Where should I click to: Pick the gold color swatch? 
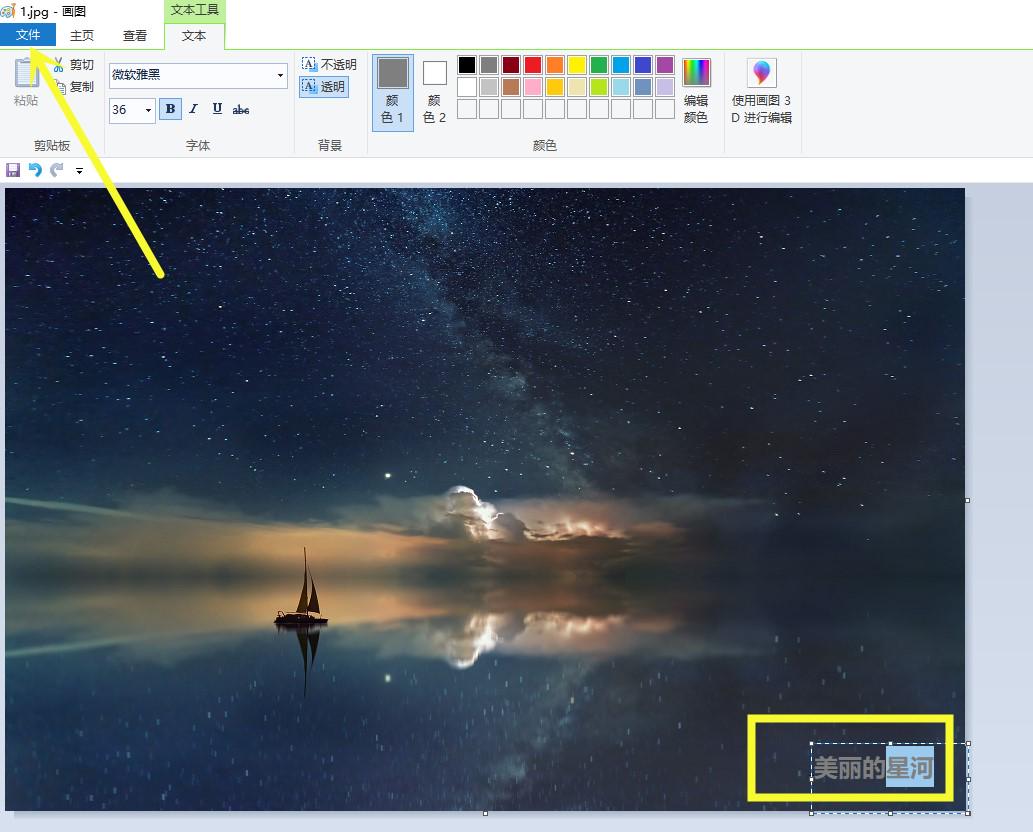coord(555,86)
